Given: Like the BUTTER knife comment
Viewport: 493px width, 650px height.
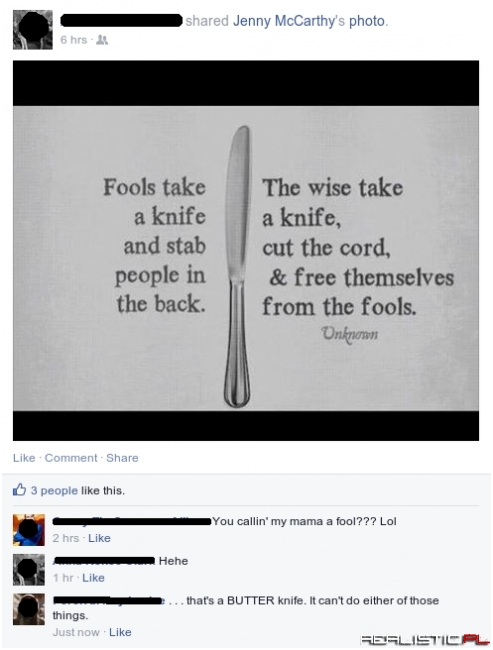Looking at the screenshot, I should pos(120,632).
